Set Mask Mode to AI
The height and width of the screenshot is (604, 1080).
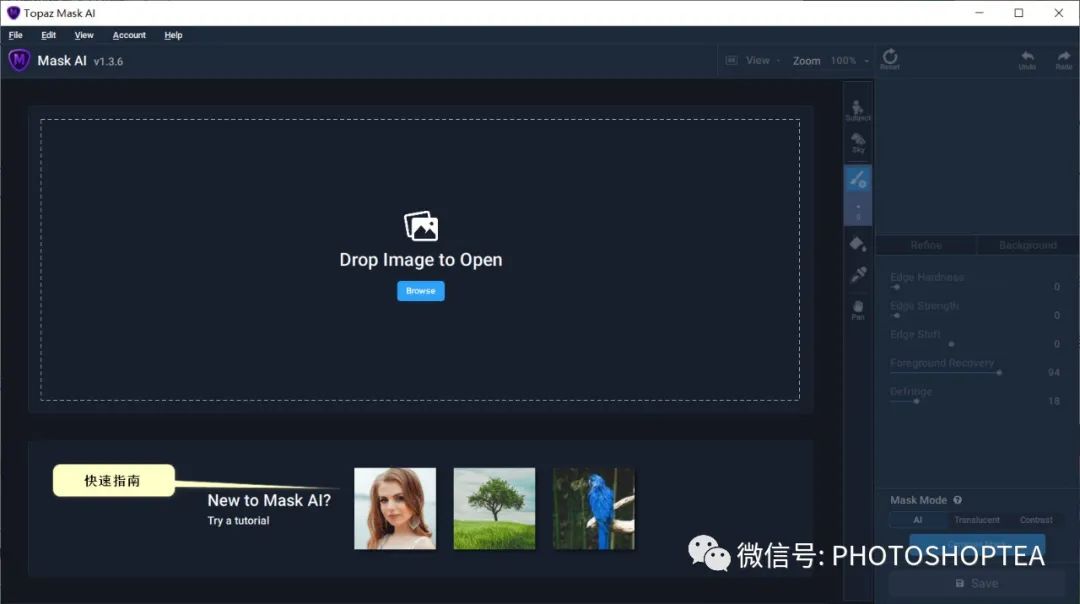pyautogui.click(x=917, y=520)
